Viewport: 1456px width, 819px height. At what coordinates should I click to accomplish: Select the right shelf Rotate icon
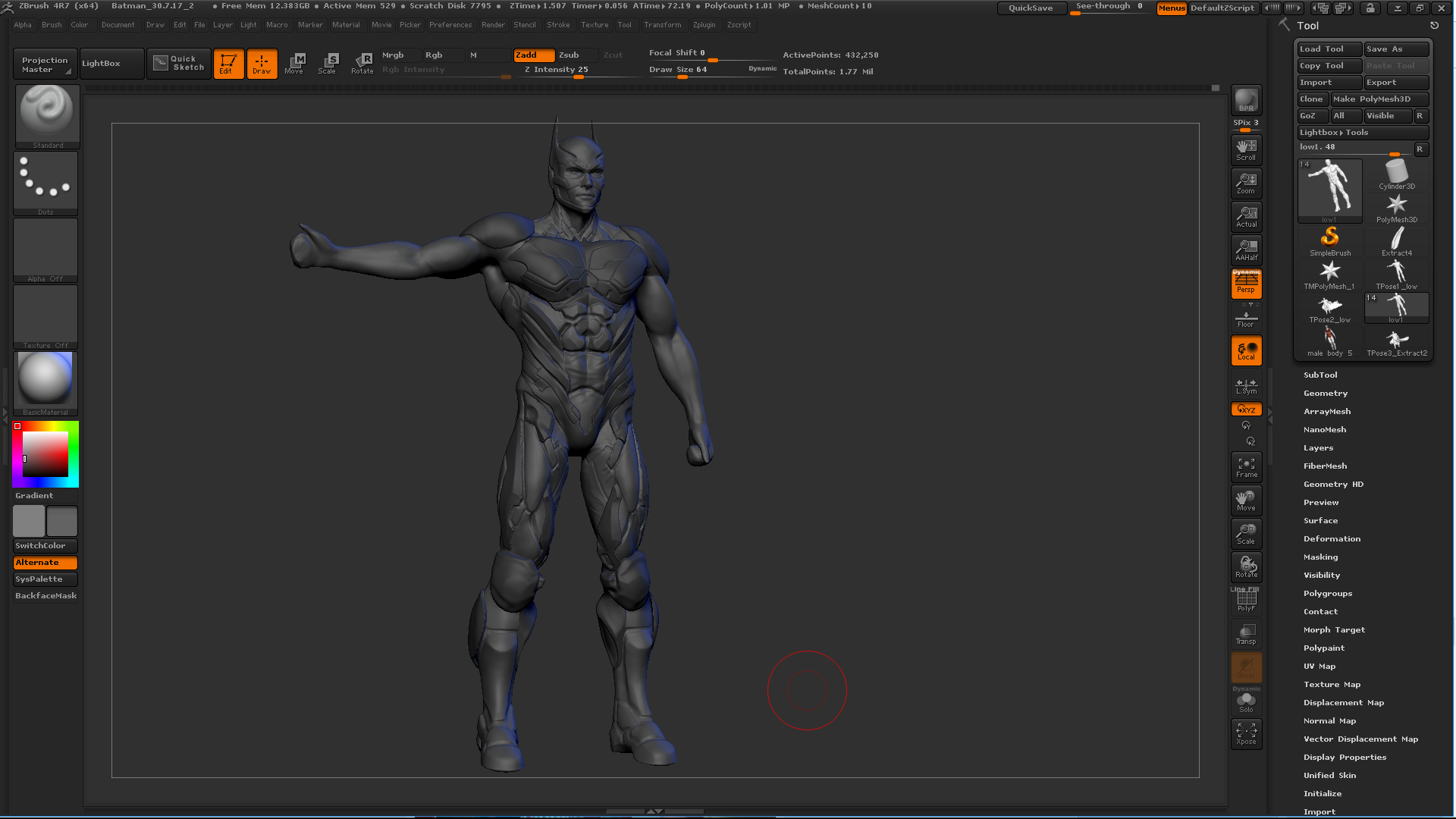[1246, 566]
